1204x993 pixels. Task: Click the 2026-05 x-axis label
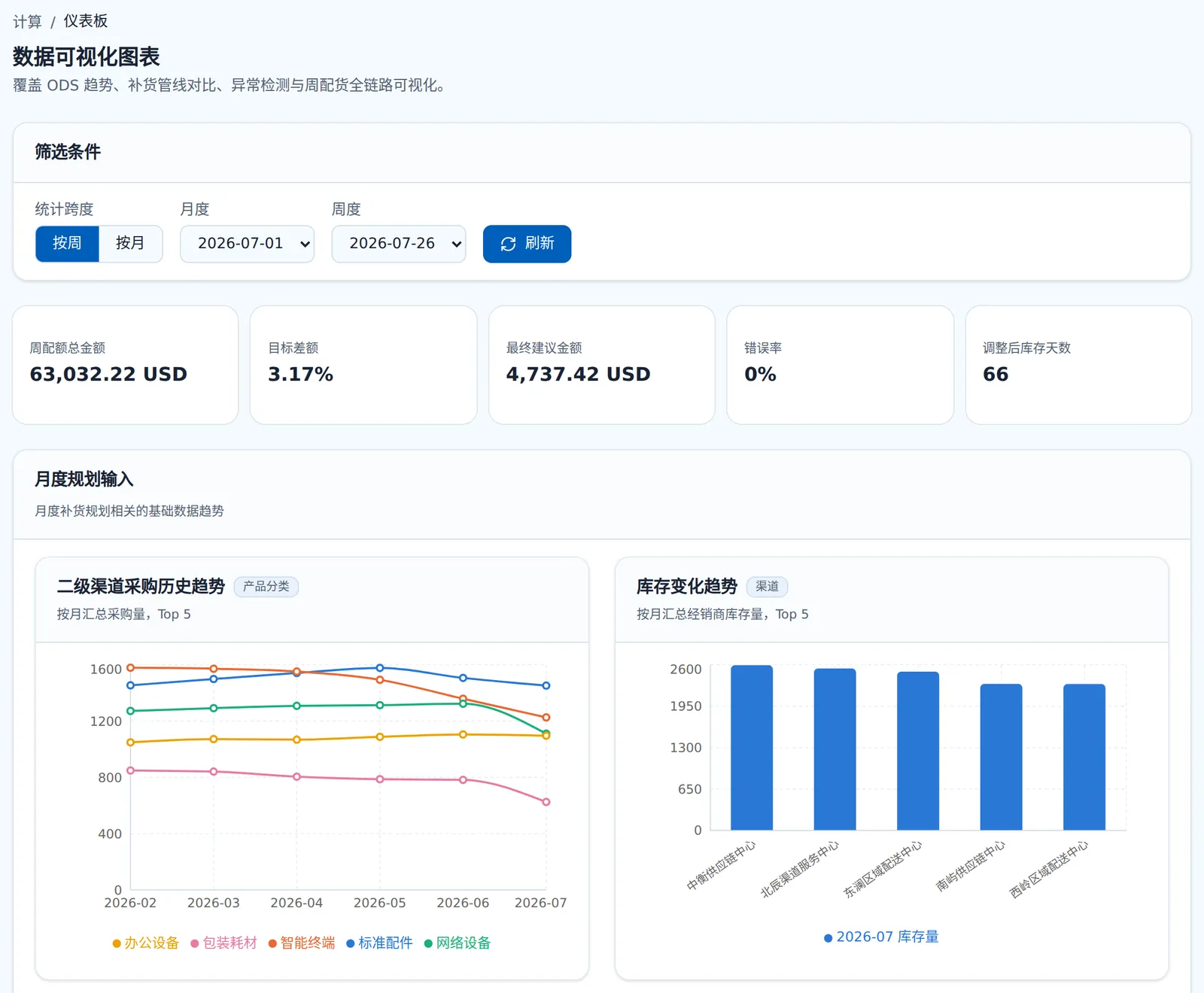pos(380,903)
